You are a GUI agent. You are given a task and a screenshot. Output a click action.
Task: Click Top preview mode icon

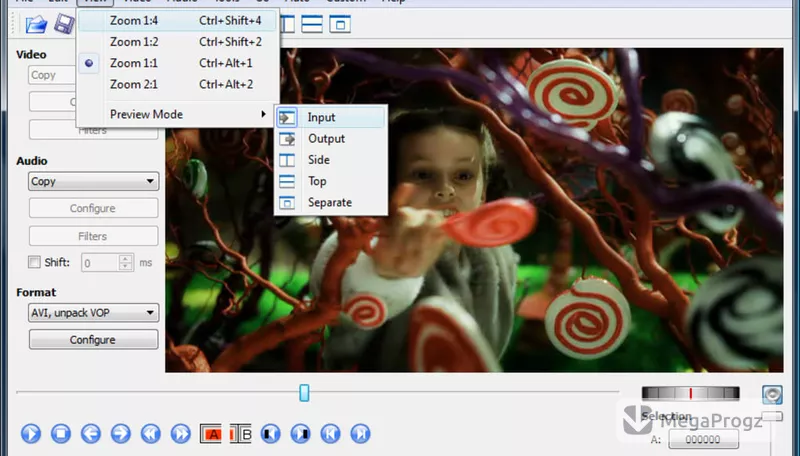(x=287, y=181)
